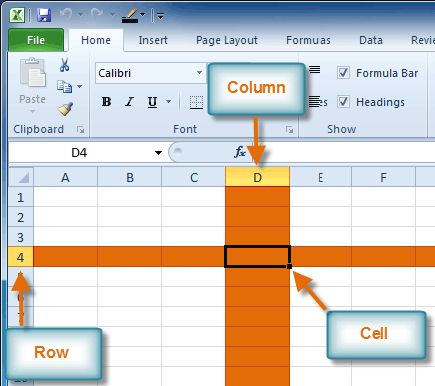This screenshot has height=386, width=435.
Task: Switch to the Insert tab
Action: point(153,40)
